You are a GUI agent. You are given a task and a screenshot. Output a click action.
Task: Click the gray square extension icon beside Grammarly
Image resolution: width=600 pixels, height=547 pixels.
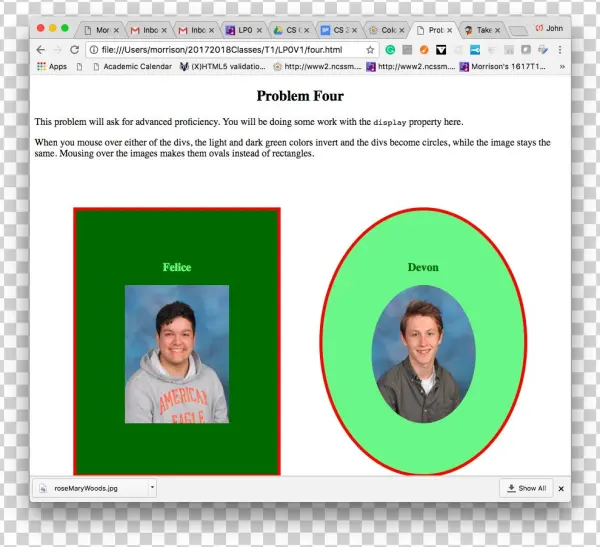pyautogui.click(x=407, y=50)
